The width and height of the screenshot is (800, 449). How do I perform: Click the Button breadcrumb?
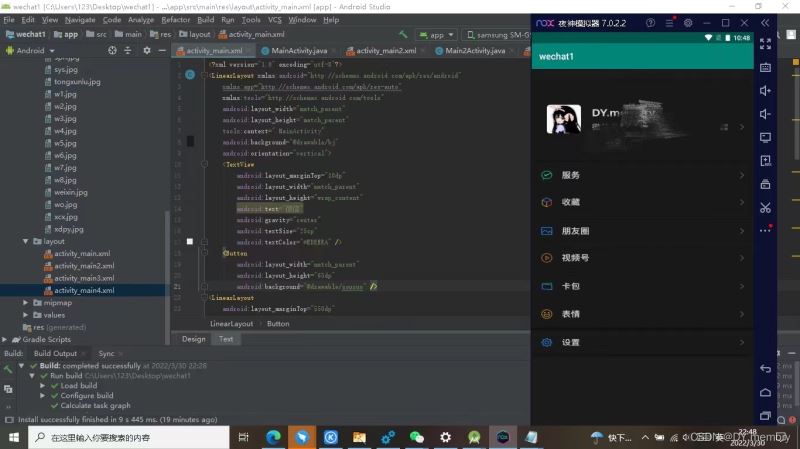coord(278,324)
